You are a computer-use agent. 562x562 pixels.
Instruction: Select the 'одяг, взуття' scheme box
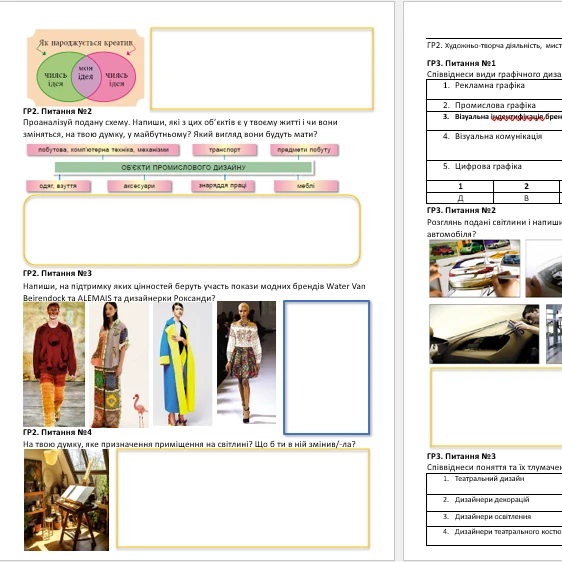[58, 186]
